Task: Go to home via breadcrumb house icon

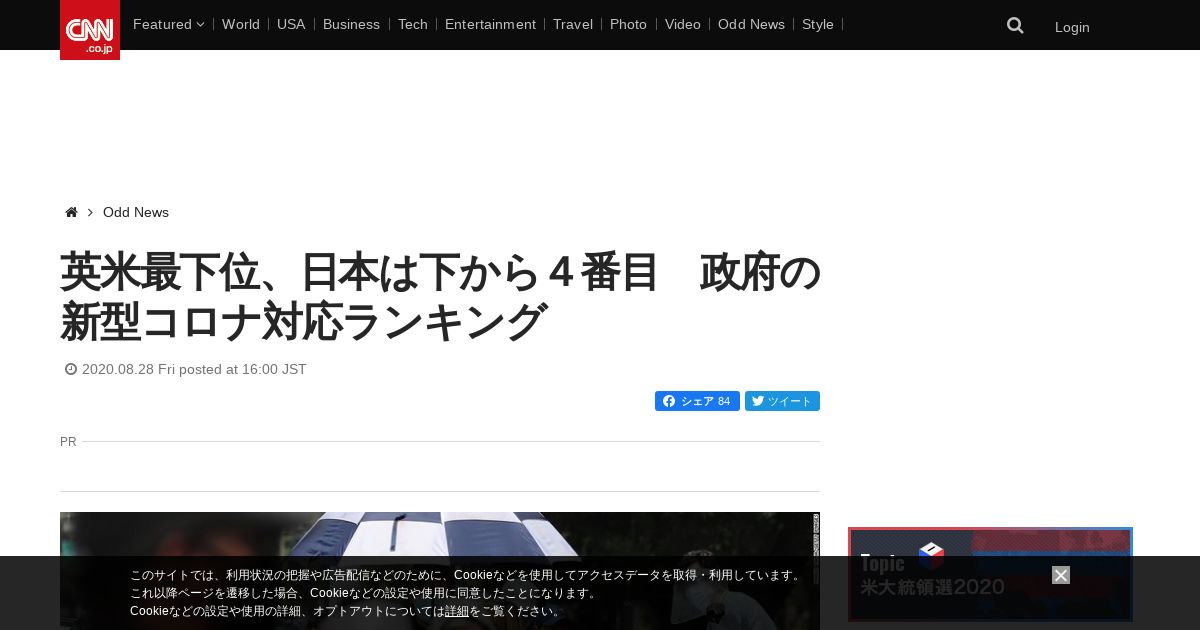Action: (71, 212)
